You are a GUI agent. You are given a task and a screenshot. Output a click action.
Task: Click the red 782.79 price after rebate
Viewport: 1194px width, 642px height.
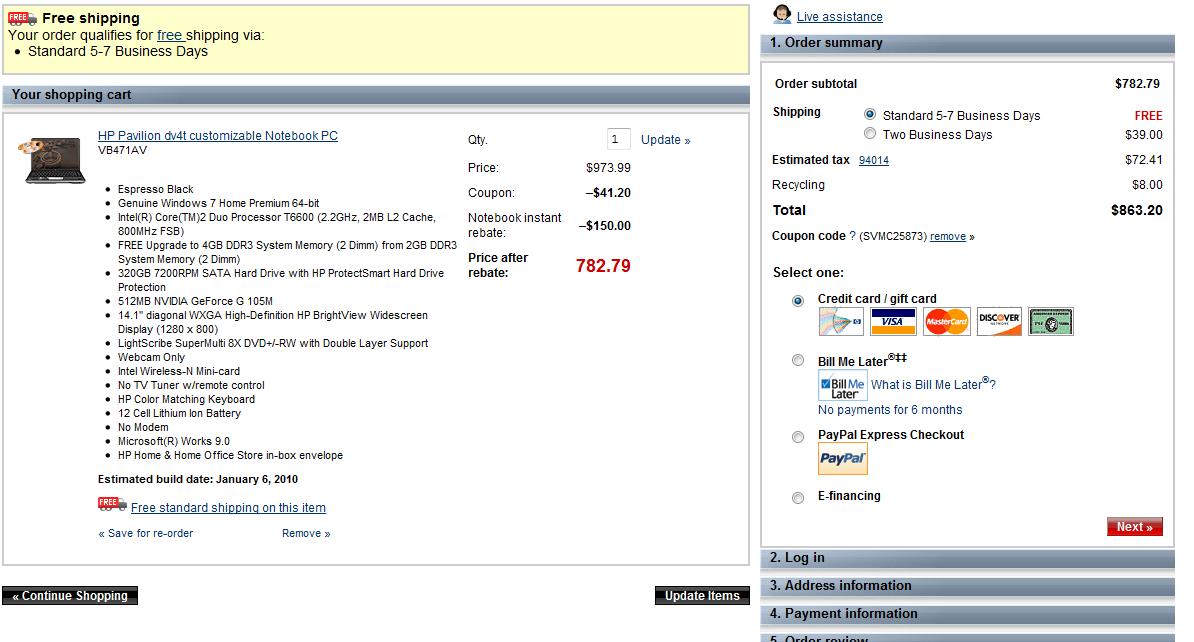point(603,266)
